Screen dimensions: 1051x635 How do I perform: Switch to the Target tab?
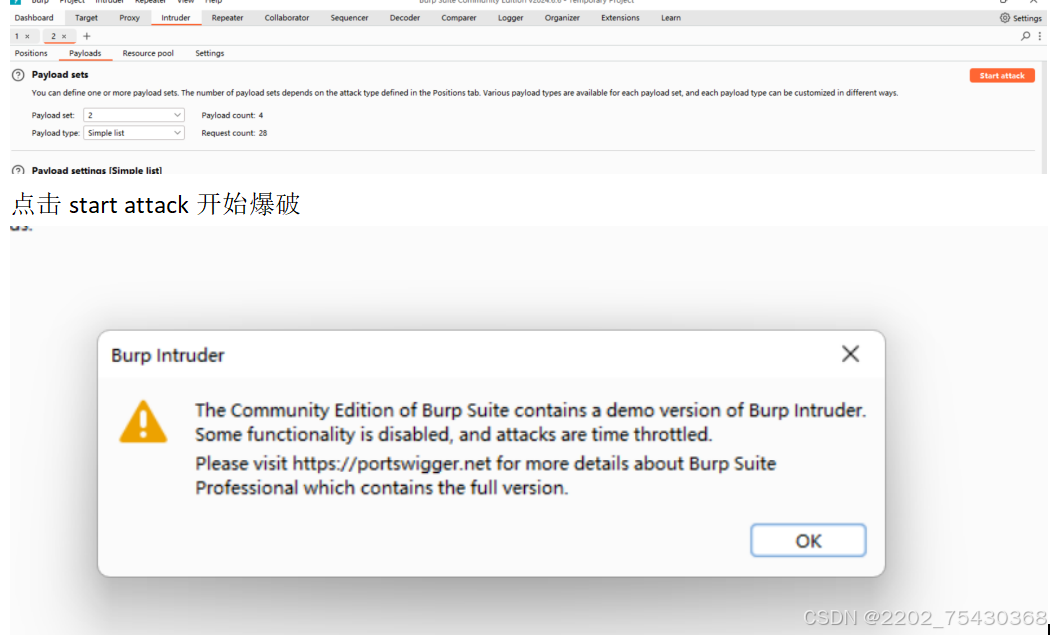[x=86, y=18]
